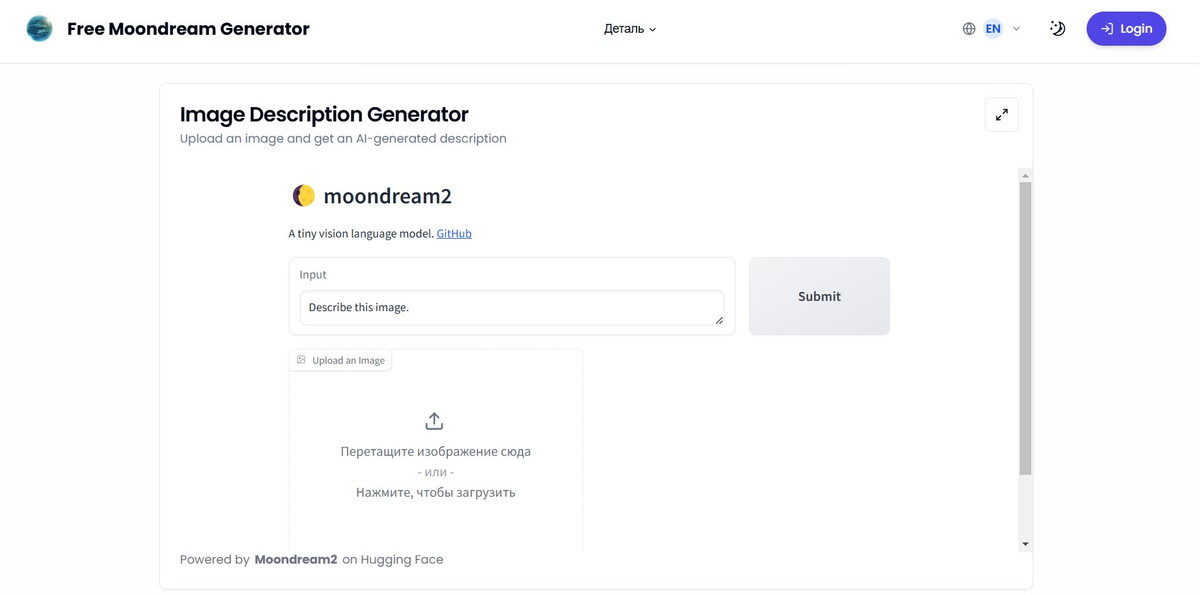This screenshot has width=1200, height=595.
Task: Click Нажмите, чтобы загрузить upload area
Action: [436, 492]
